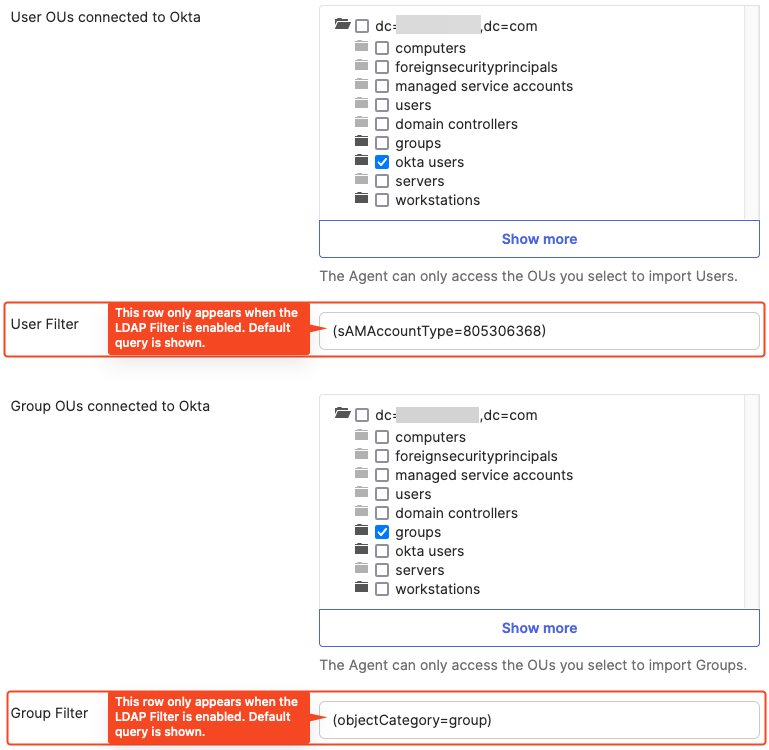The image size is (769, 750).
Task: Click folder icon beside 'servers' in Group OUs
Action: (361, 569)
